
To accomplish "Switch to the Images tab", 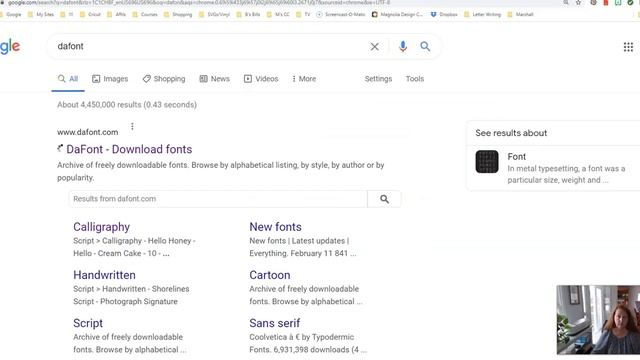I will coord(110,79).
